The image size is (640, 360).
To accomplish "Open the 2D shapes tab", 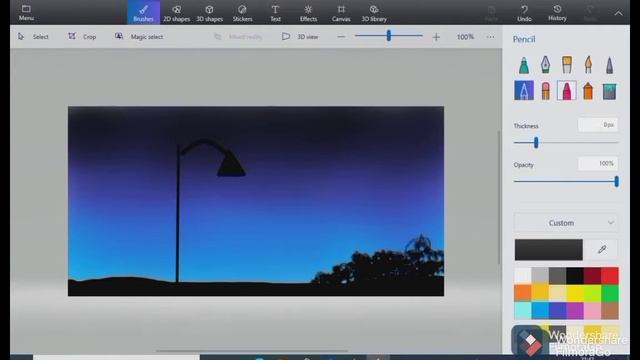I will tap(176, 13).
